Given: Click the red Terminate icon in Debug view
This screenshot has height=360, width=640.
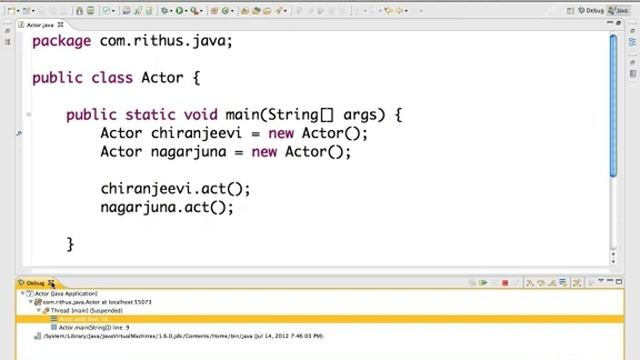Looking at the screenshot, I should [505, 282].
